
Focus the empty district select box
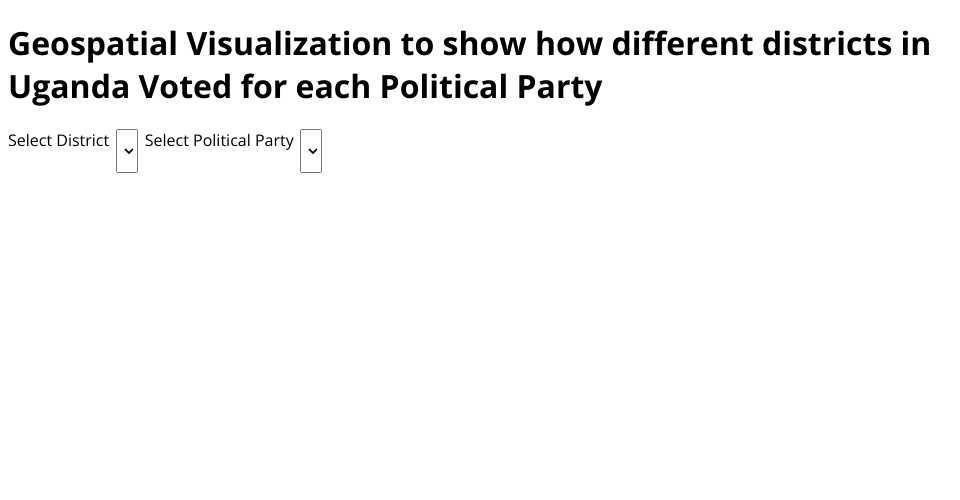click(127, 151)
